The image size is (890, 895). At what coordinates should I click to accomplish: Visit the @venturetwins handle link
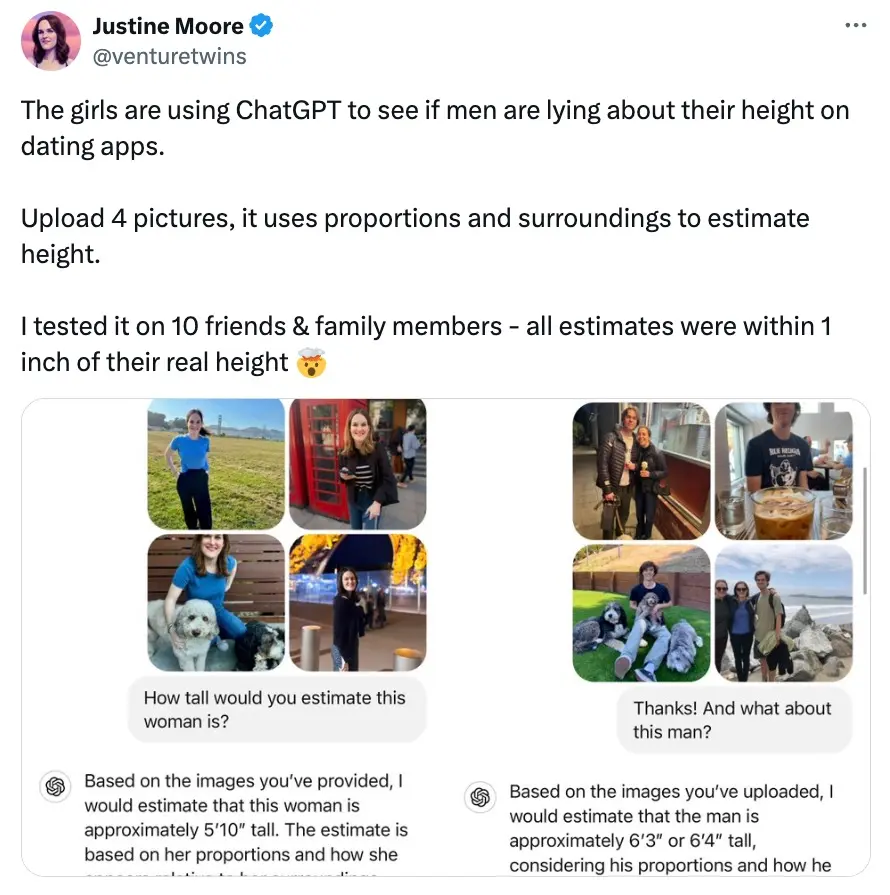[x=169, y=56]
